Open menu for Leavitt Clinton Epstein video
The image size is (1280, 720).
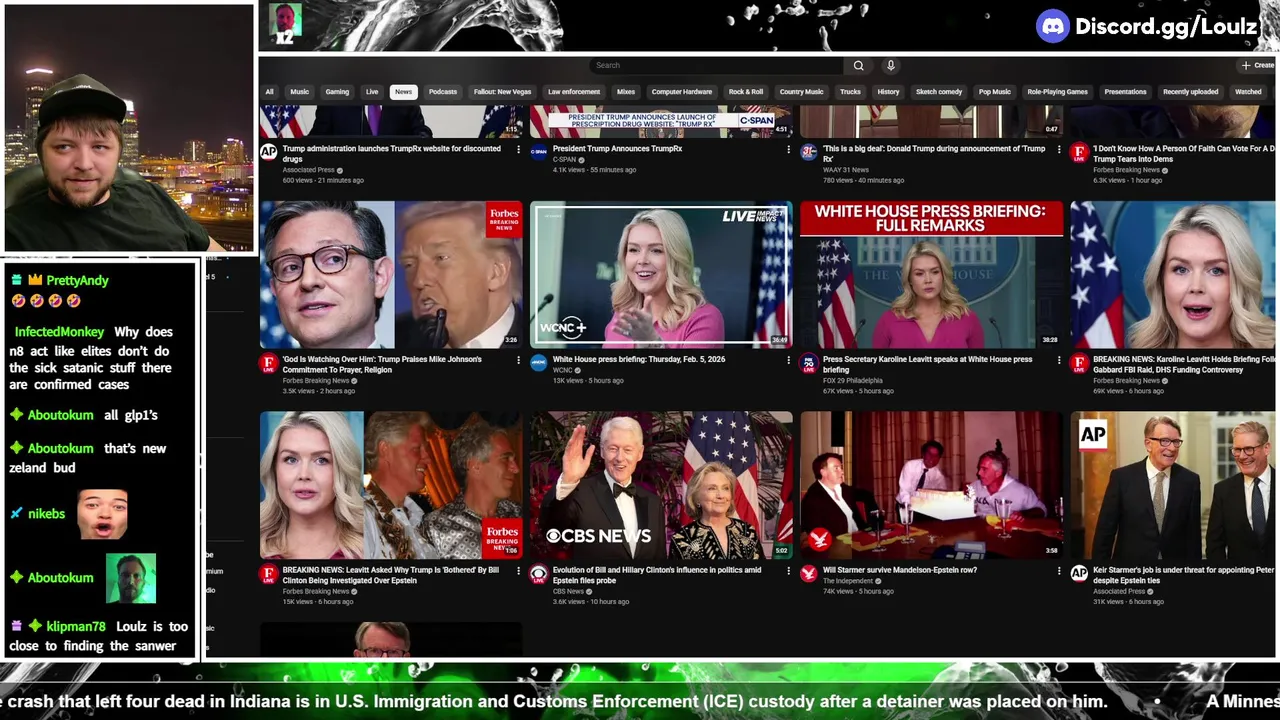click(518, 571)
